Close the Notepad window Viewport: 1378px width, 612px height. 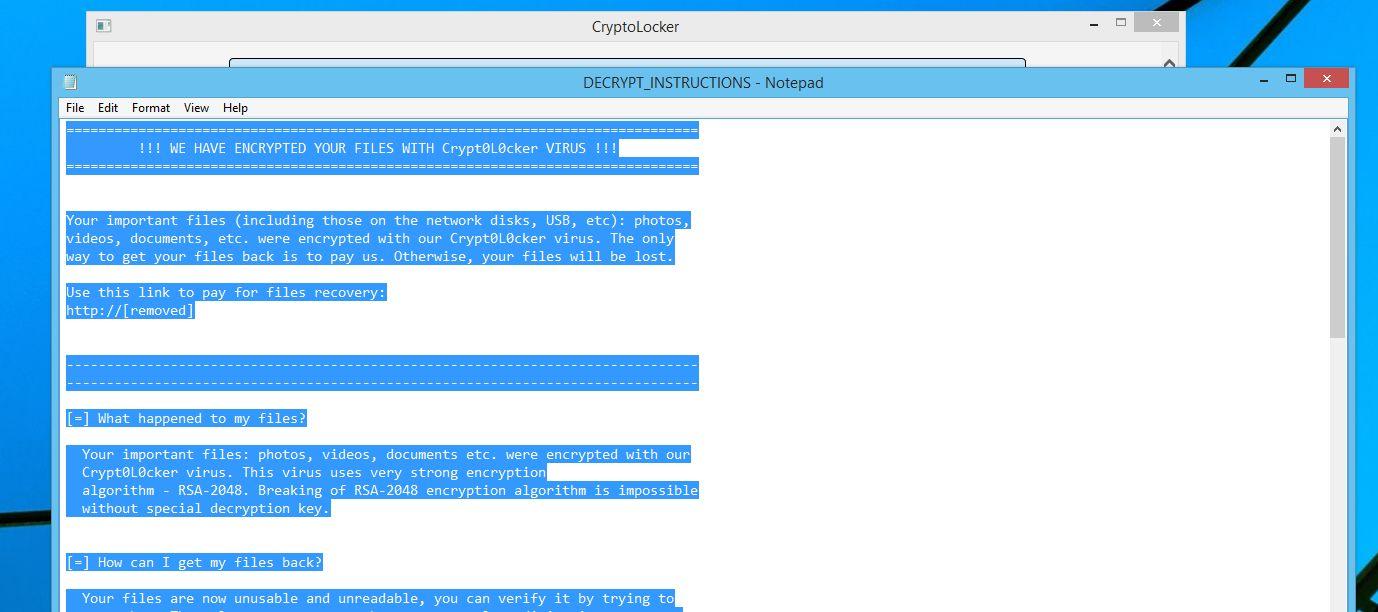(1327, 79)
